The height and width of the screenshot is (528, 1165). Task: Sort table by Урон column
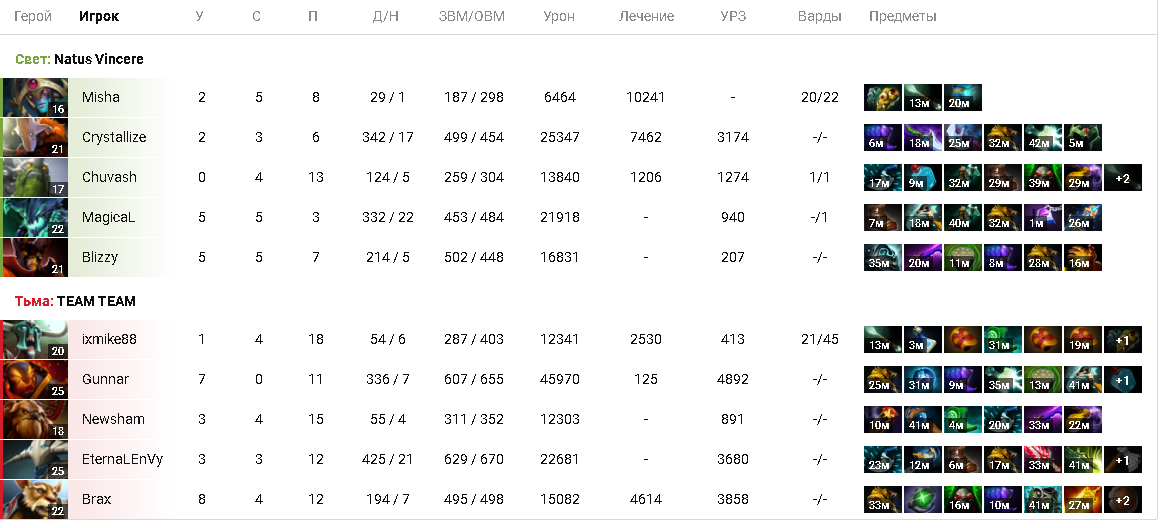click(x=559, y=16)
